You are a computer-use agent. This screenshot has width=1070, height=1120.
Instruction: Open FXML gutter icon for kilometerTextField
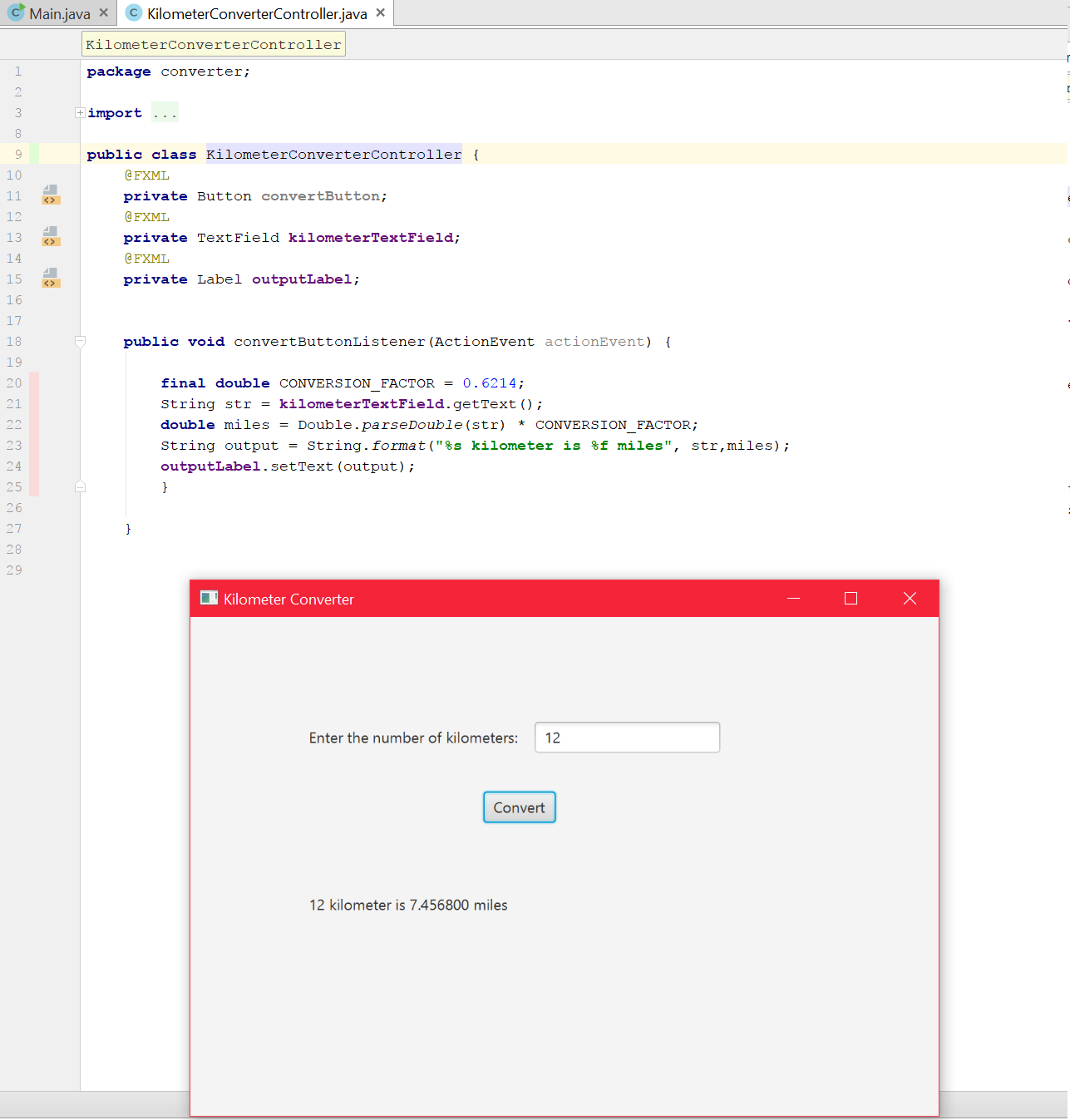point(51,237)
